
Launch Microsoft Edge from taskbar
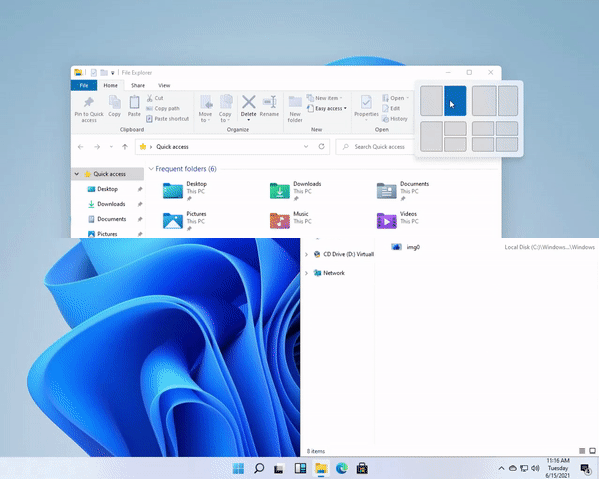(x=342, y=468)
